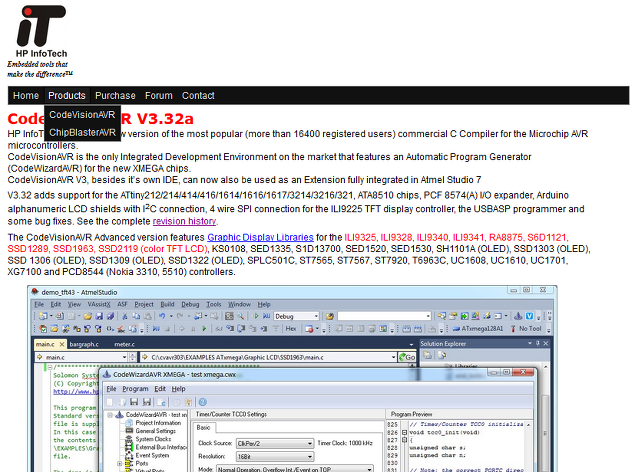Screen dimensions: 635x472
Task: Open VAssistX menu in AtmelStudio
Action: [99, 304]
